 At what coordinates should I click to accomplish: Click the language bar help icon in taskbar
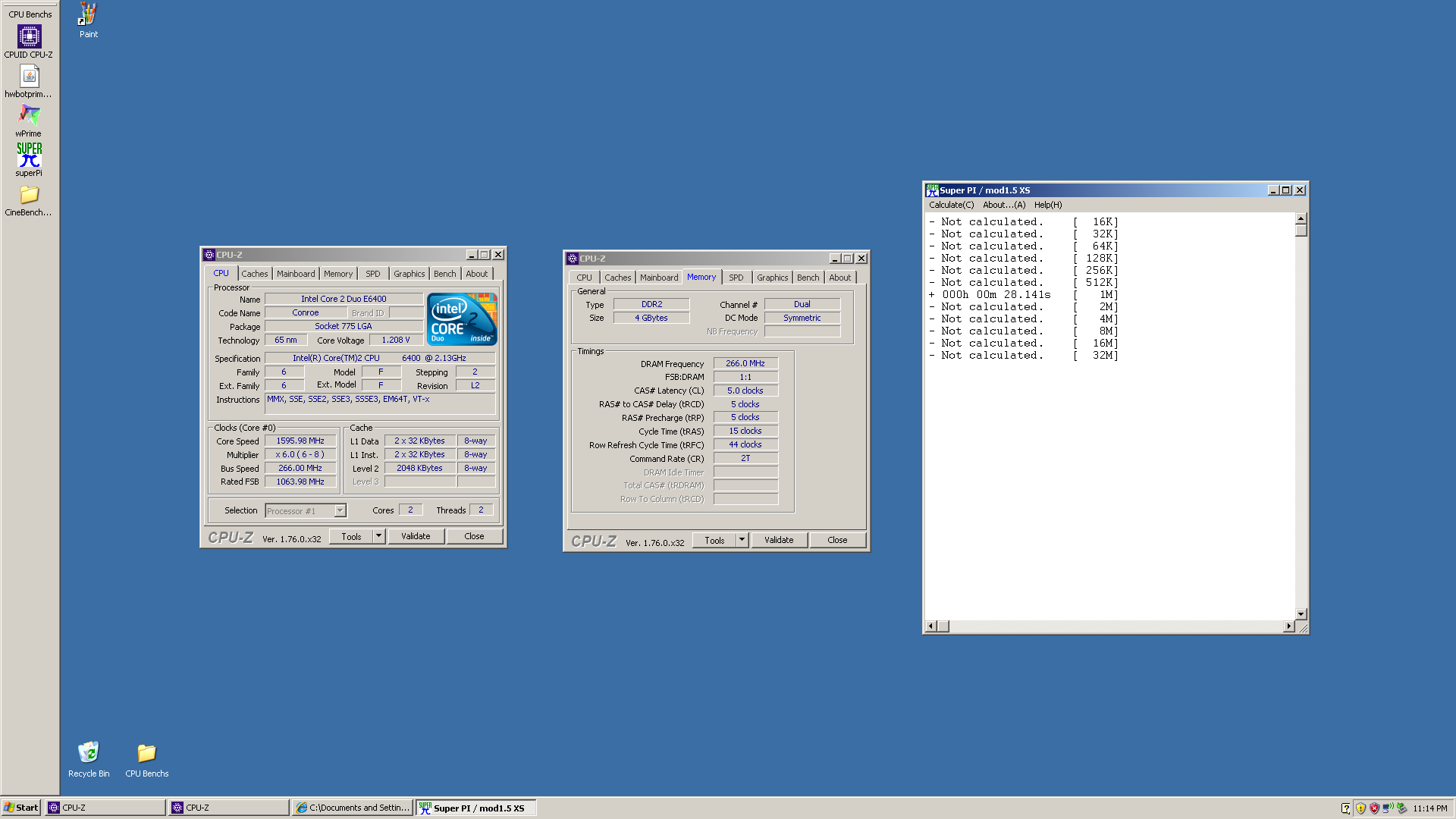coord(1346,808)
